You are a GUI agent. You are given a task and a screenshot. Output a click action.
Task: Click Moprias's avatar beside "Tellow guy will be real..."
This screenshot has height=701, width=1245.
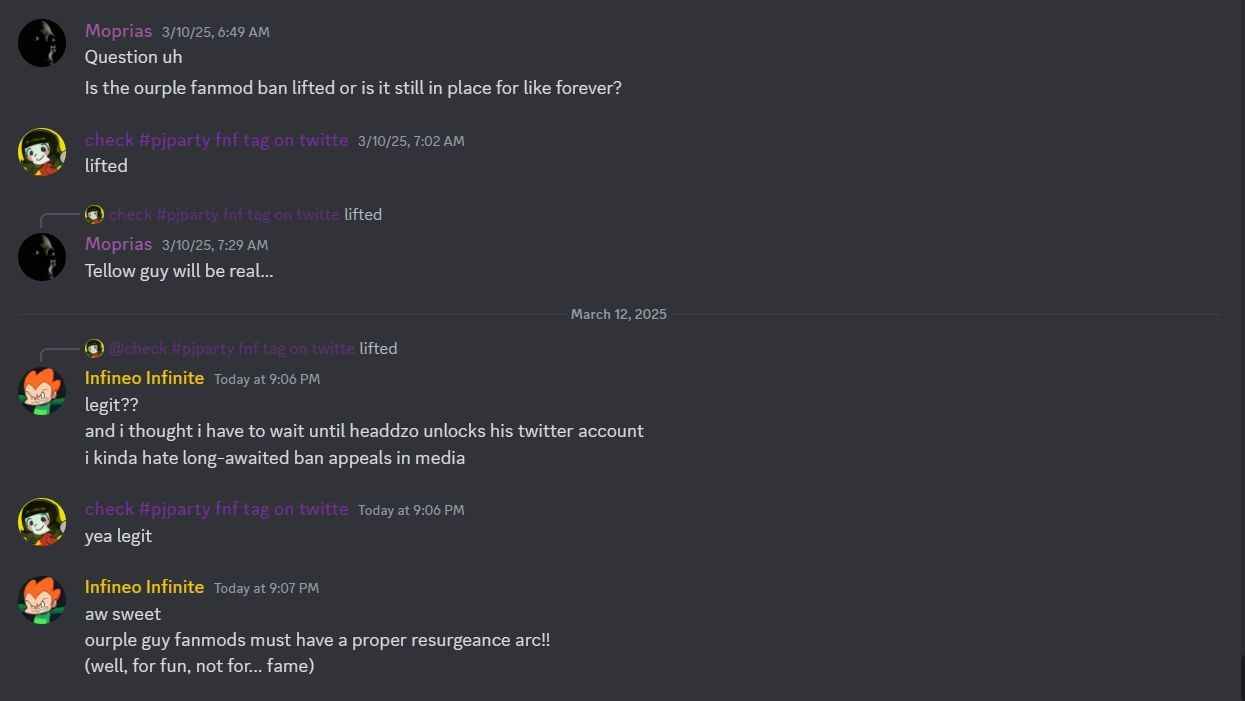(x=42, y=257)
